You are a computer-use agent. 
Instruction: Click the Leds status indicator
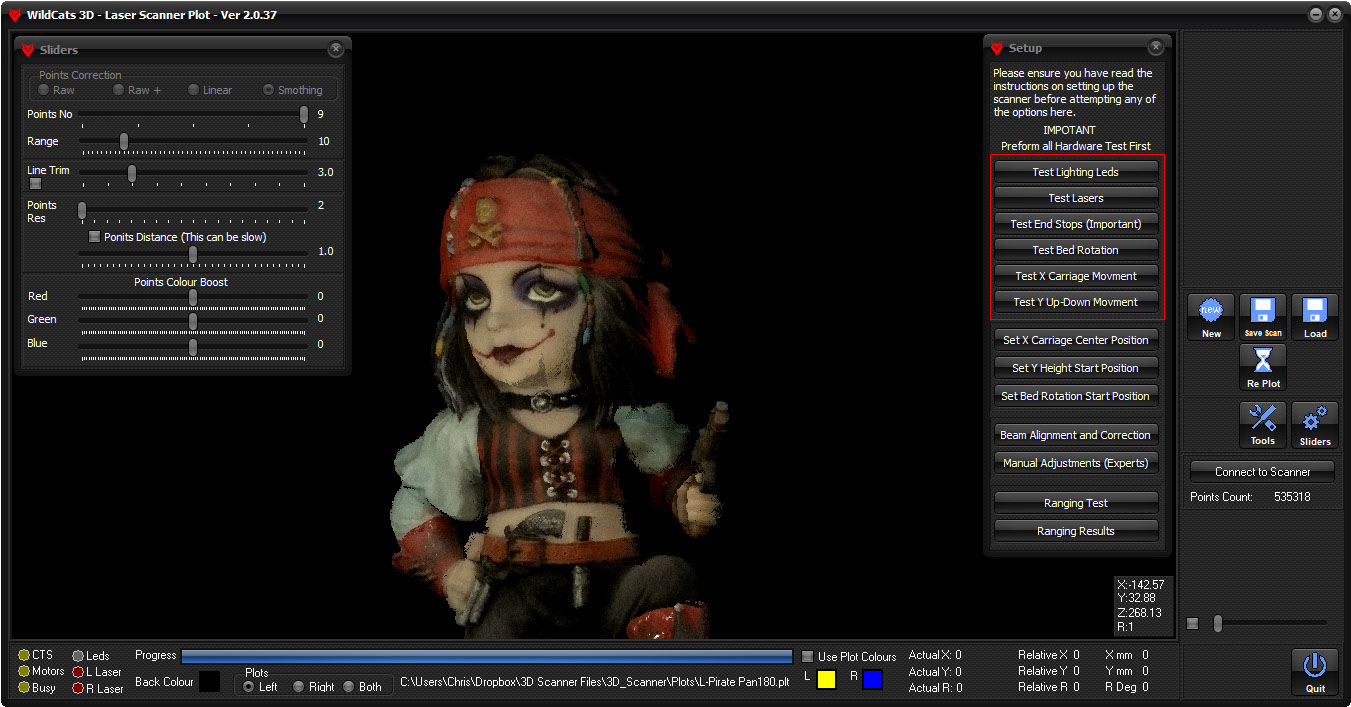78,656
